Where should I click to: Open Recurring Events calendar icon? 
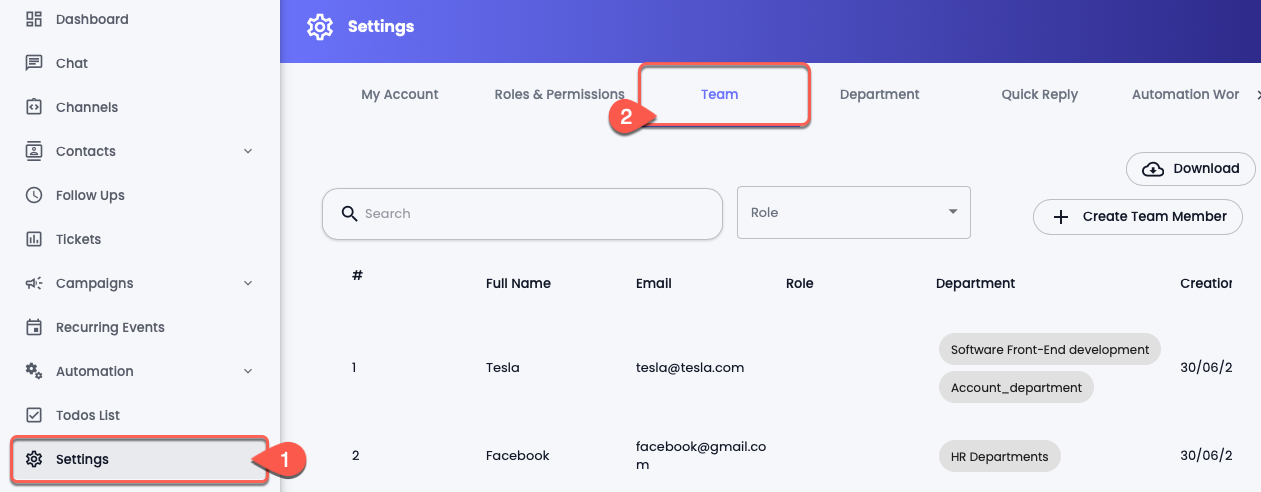[x=34, y=327]
